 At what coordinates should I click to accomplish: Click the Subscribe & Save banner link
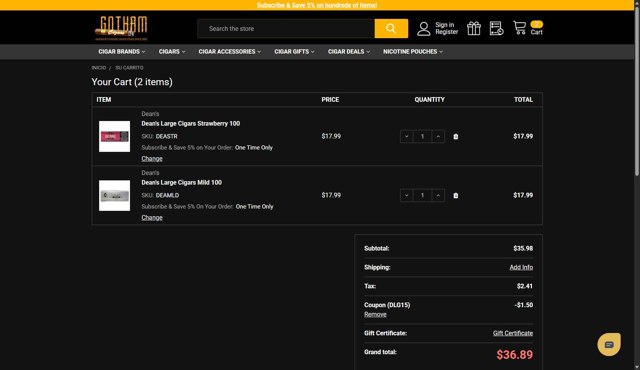coord(317,5)
